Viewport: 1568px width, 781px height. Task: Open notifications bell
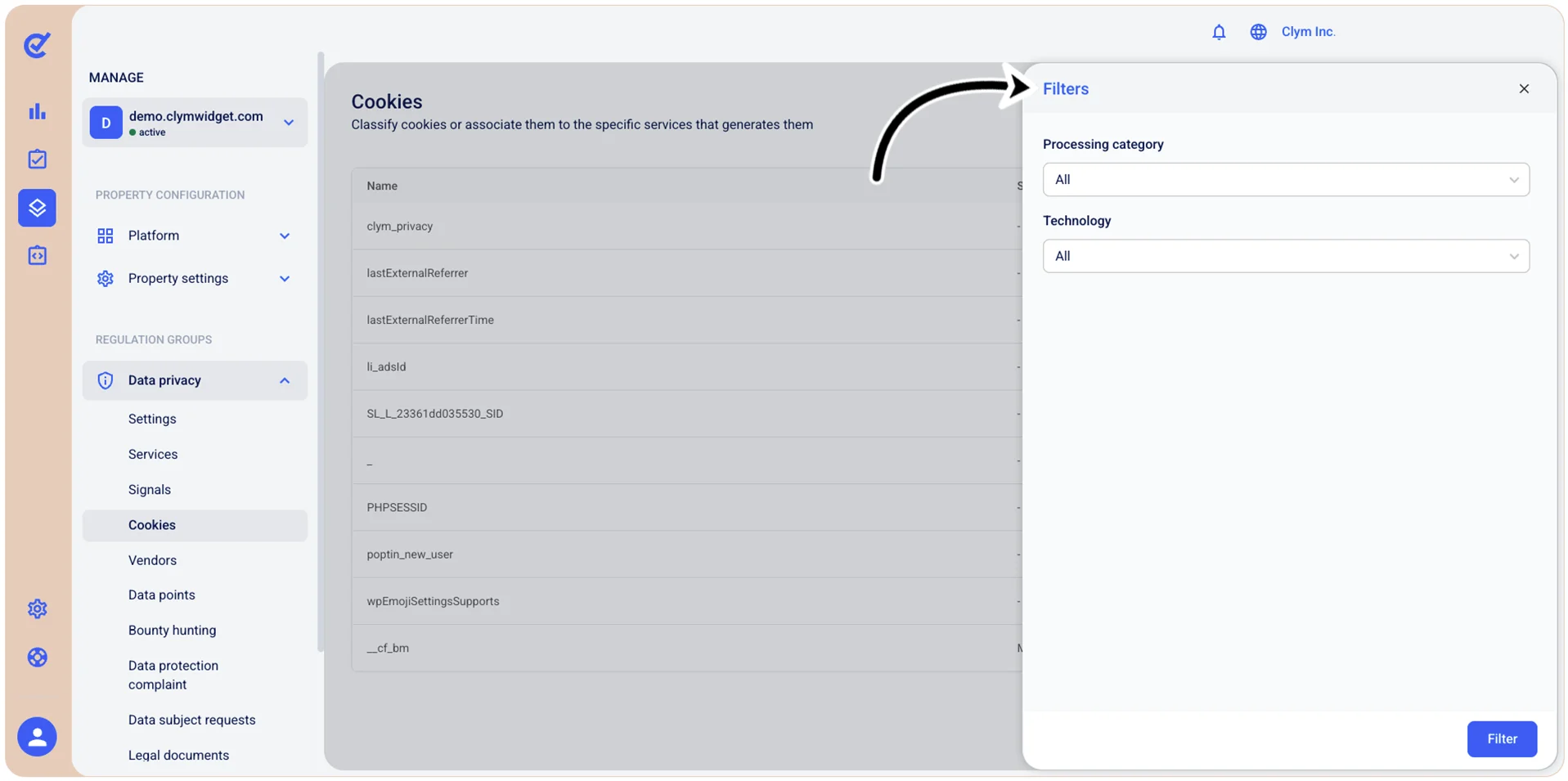click(x=1219, y=32)
